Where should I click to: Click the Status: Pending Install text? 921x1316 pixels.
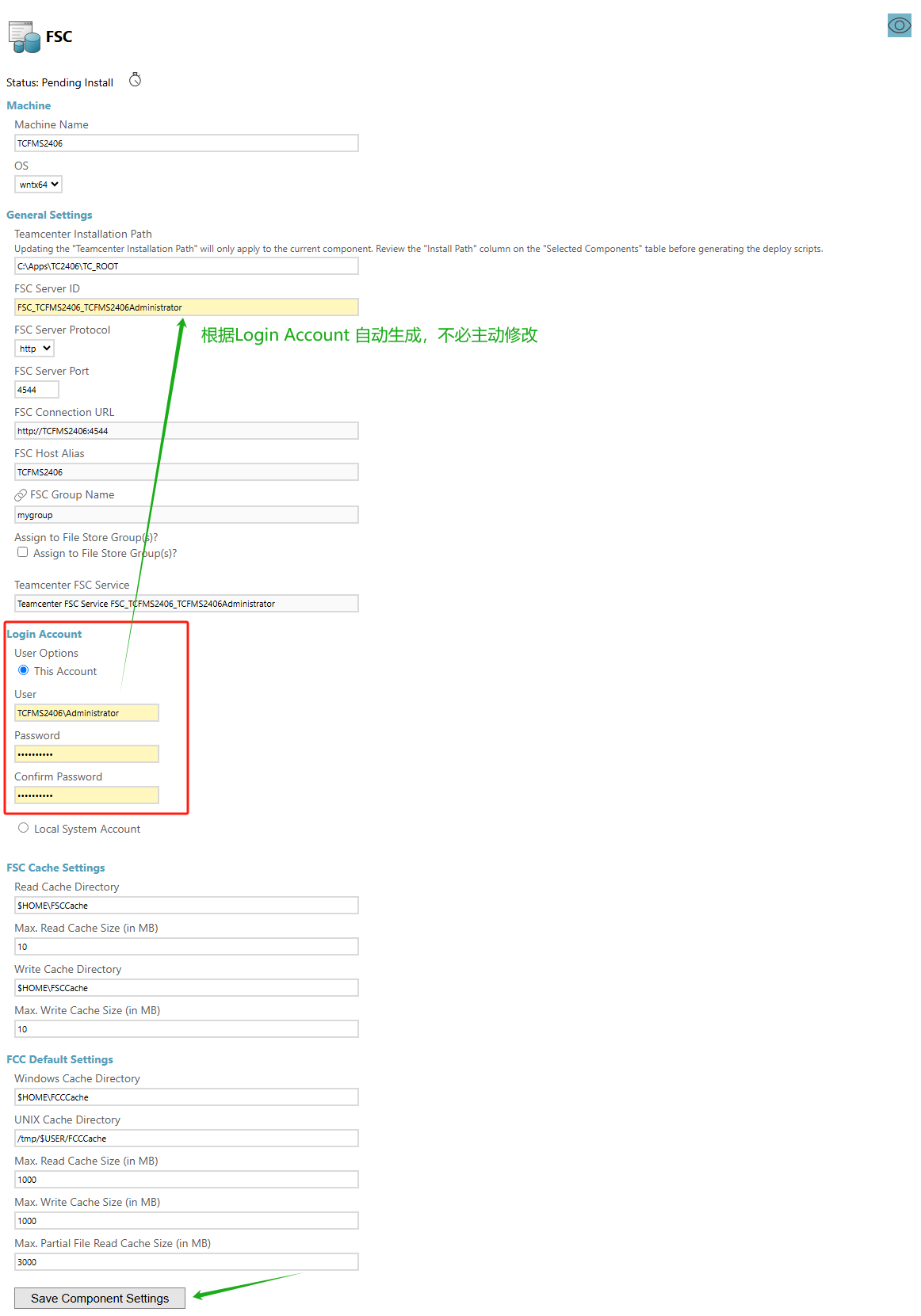(x=59, y=82)
